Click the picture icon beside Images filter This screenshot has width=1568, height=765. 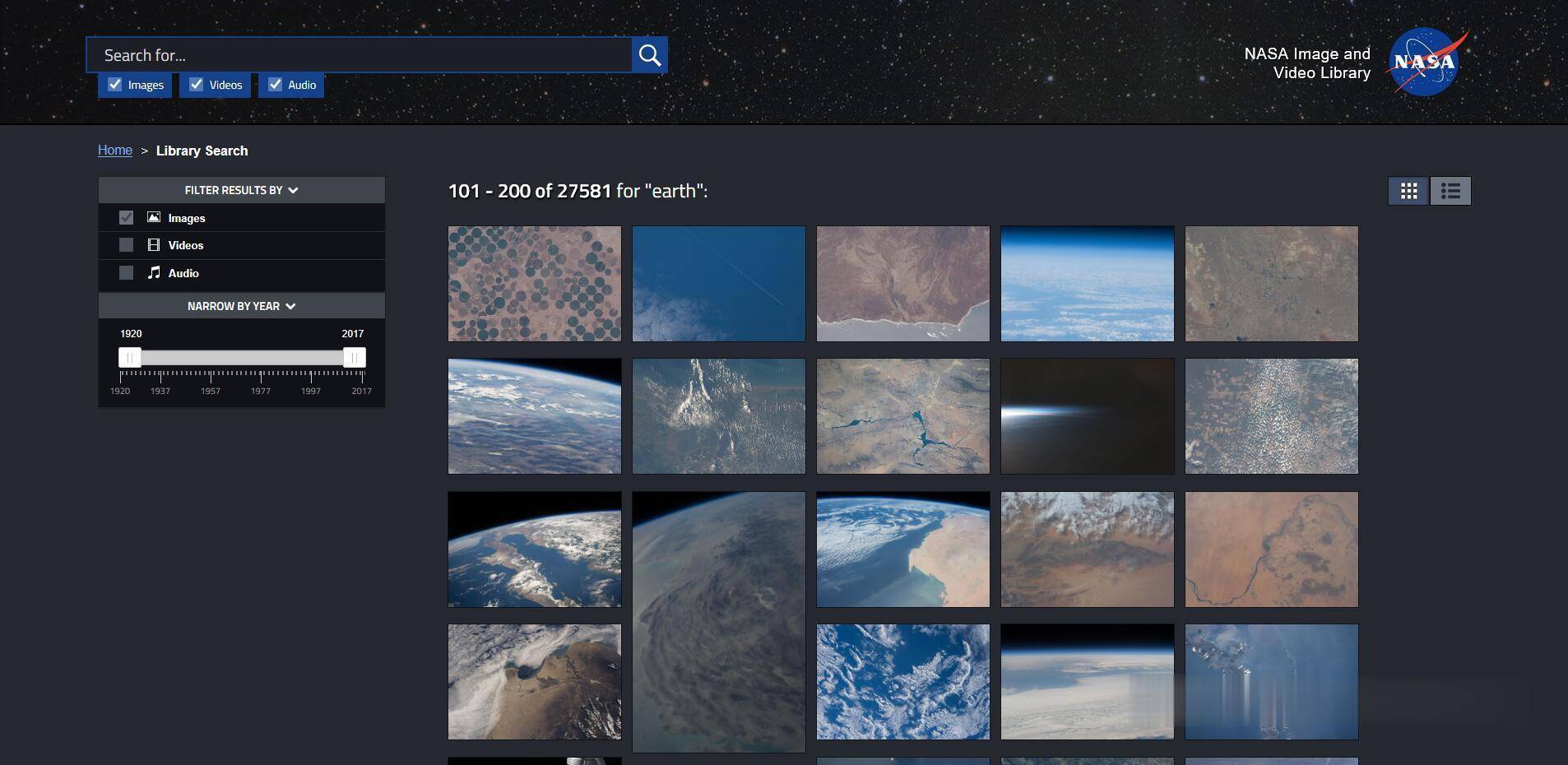click(154, 217)
